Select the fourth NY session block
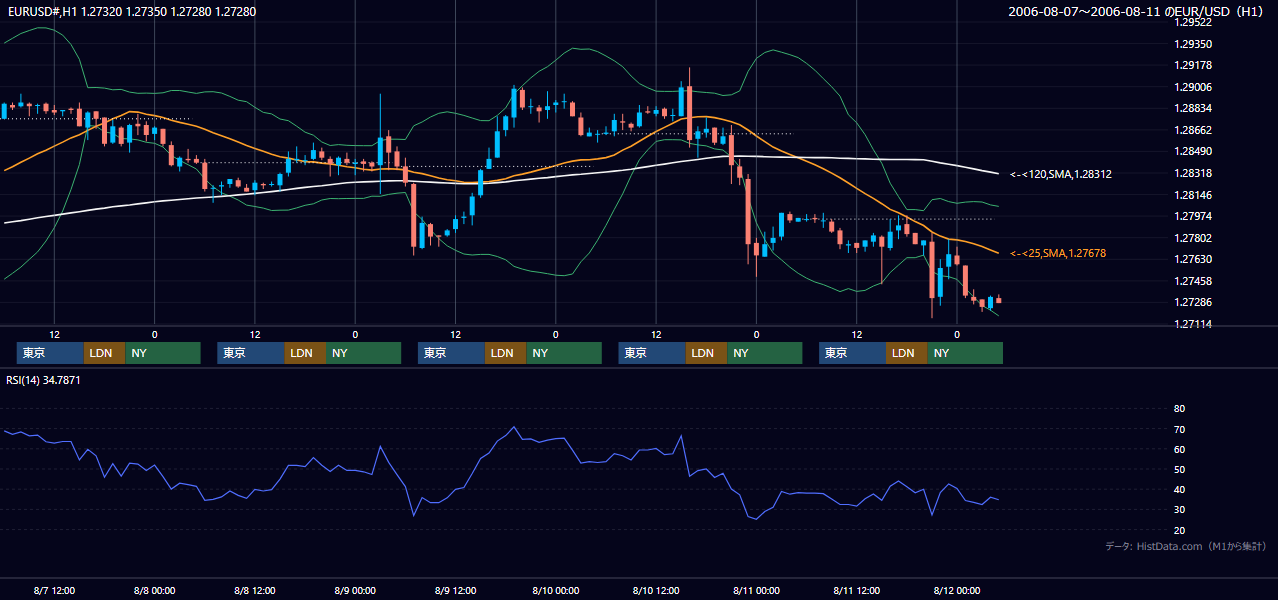 click(x=764, y=353)
